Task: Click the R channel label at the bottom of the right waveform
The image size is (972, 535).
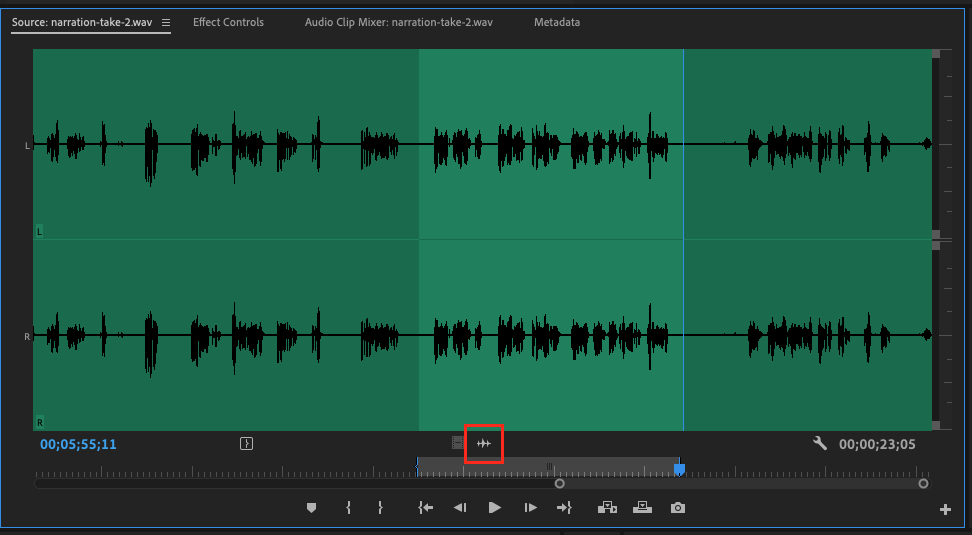Action: tap(40, 423)
